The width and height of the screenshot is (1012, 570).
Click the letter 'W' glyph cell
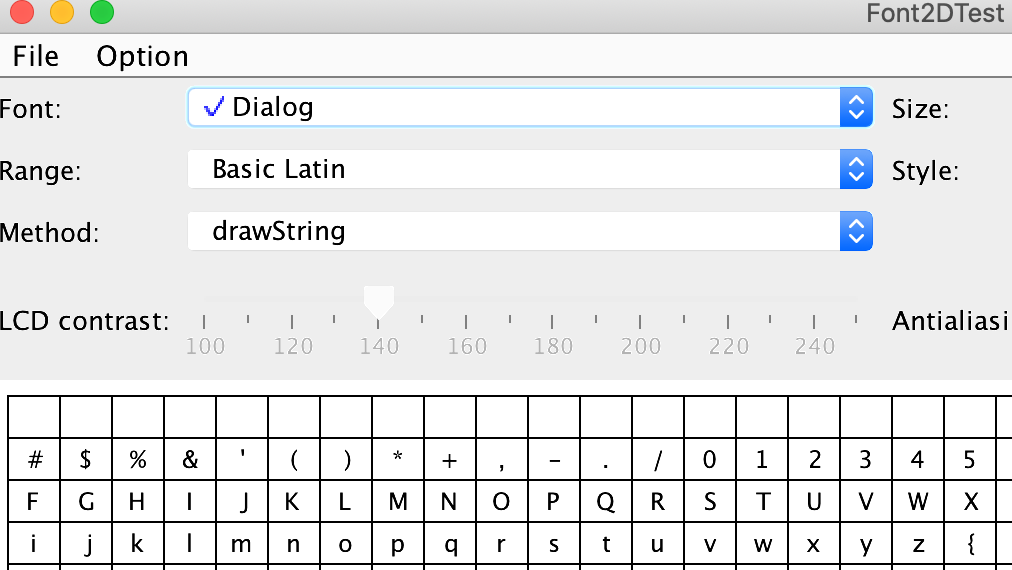[x=918, y=503]
